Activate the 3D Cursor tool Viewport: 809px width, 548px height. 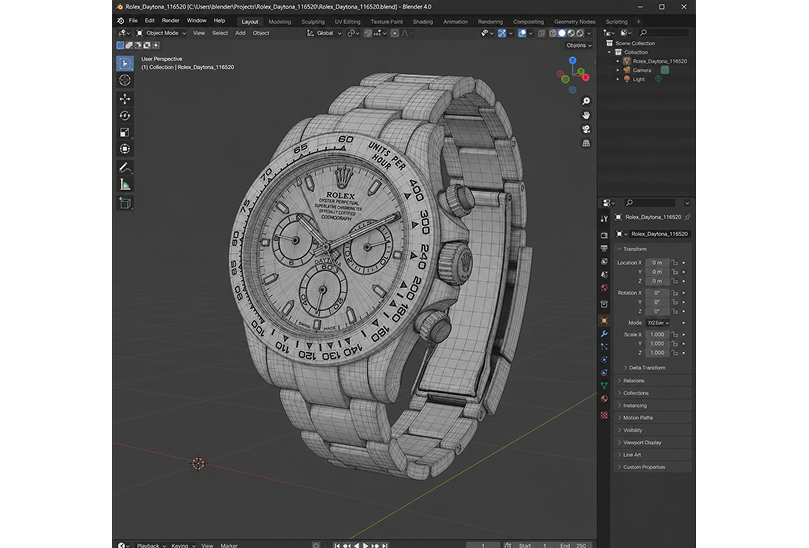[x=125, y=80]
